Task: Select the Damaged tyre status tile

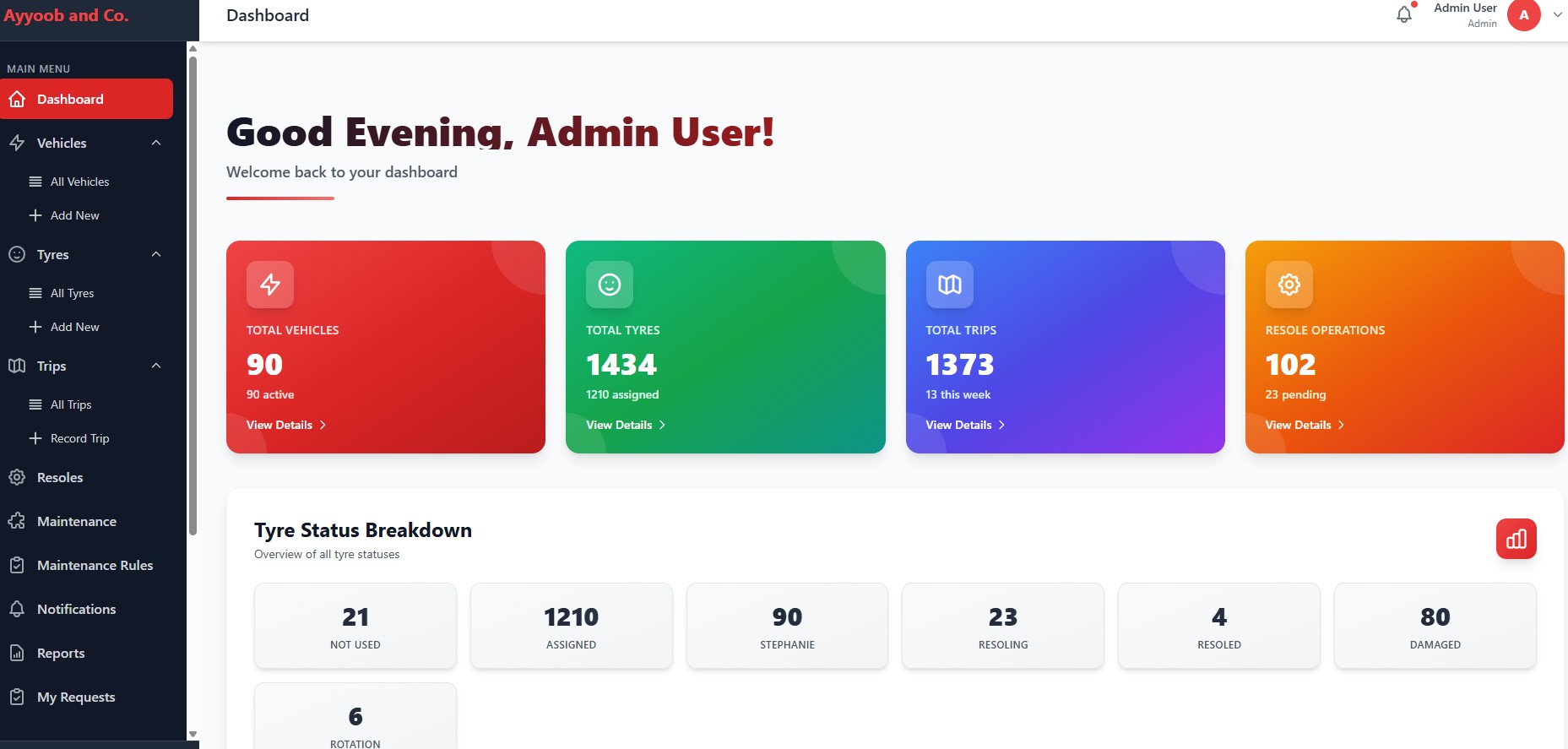Action: pos(1435,627)
